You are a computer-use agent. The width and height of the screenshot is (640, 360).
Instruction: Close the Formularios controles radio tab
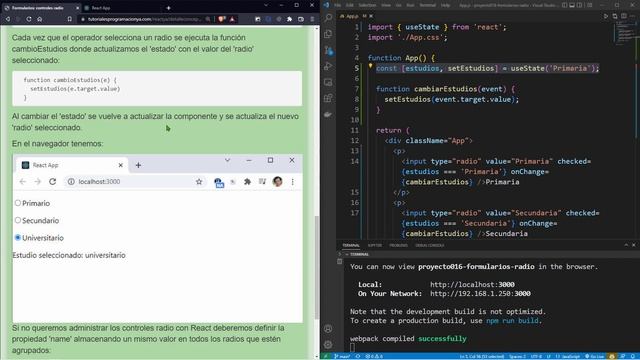(78, 8)
